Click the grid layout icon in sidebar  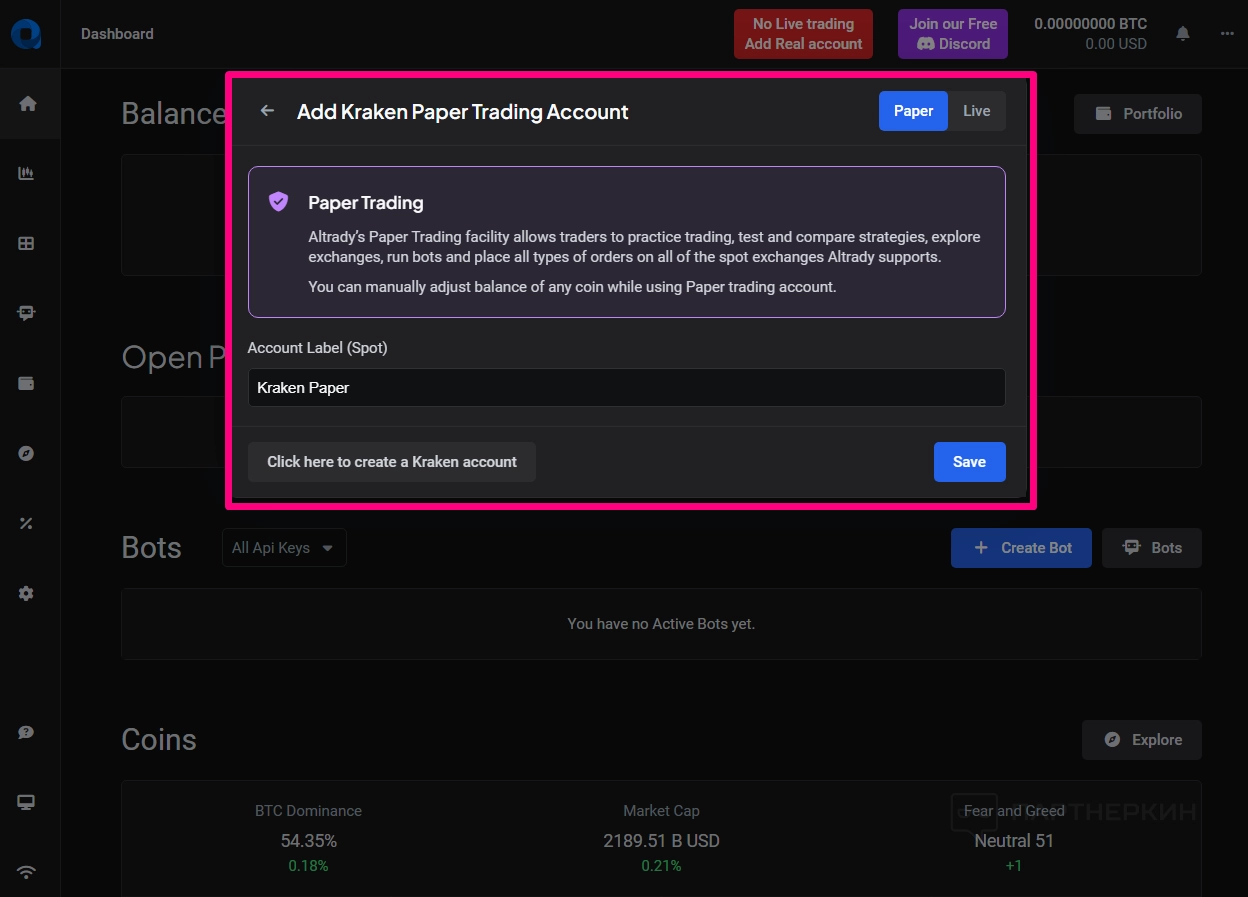pos(27,243)
